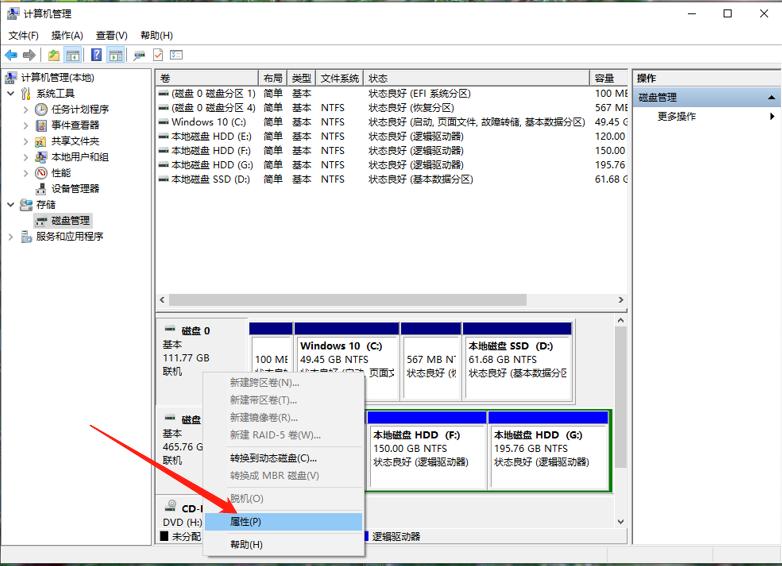Maximize the 计算机管理 window
This screenshot has width=782, height=566.
[x=728, y=13]
